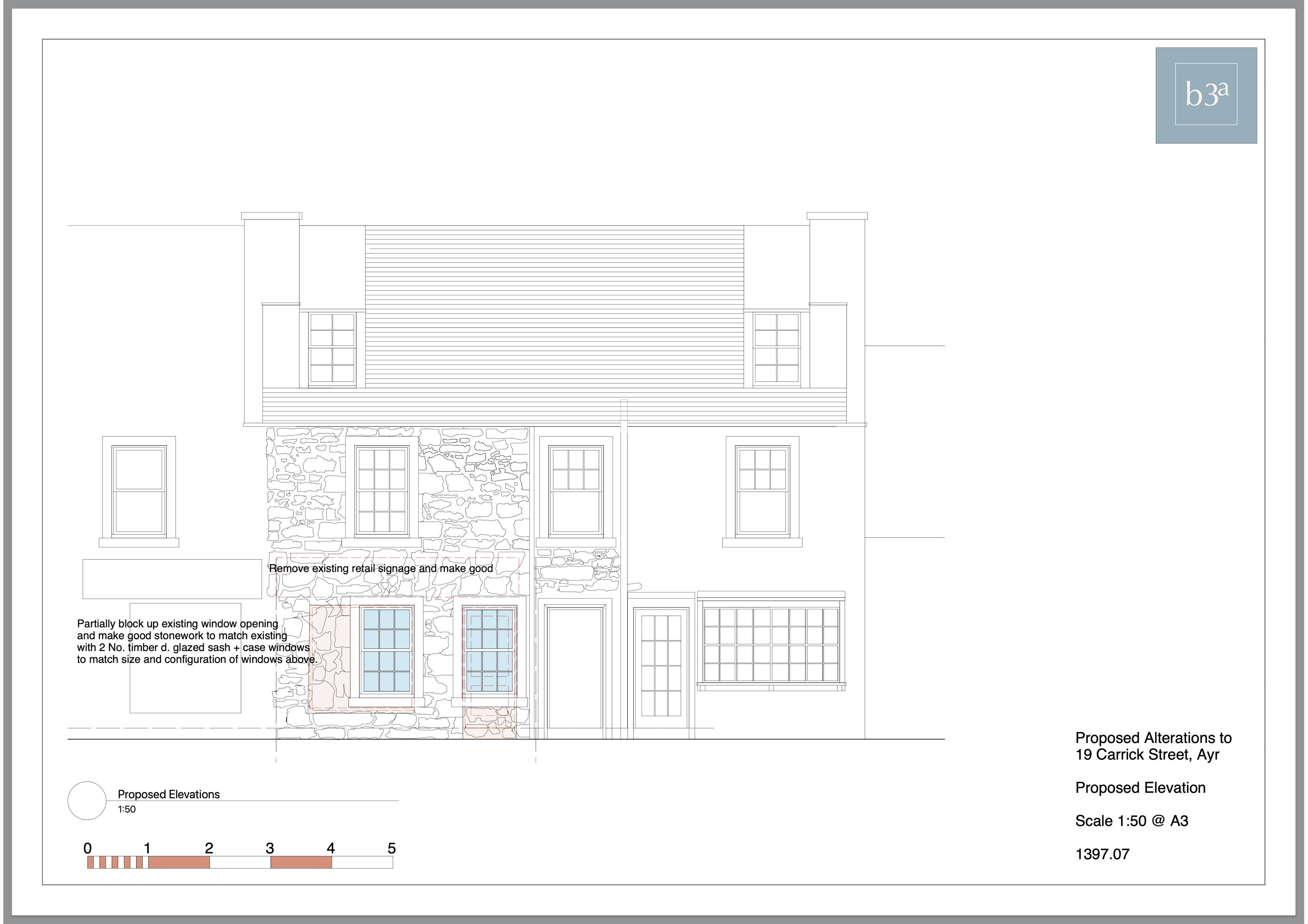Click the right blue-glazed ground floor window
Image resolution: width=1308 pixels, height=924 pixels.
click(490, 650)
